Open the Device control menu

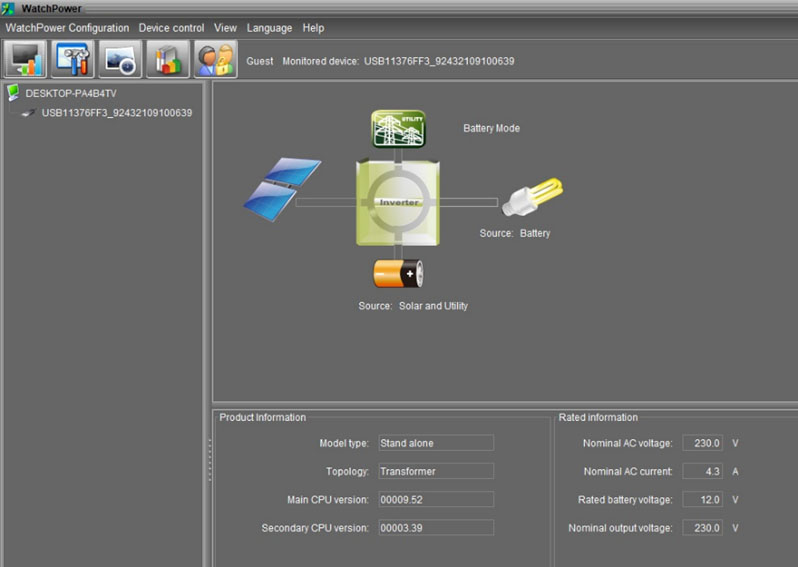[x=171, y=28]
